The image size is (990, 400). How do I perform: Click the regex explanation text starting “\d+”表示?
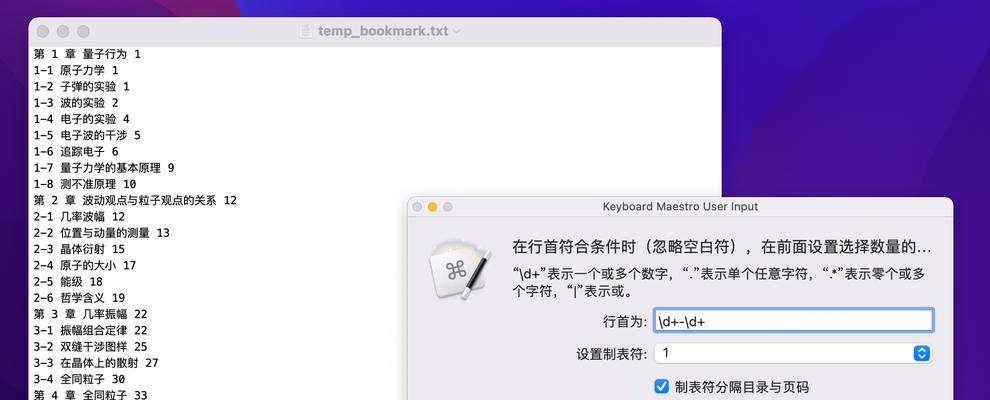click(x=719, y=283)
